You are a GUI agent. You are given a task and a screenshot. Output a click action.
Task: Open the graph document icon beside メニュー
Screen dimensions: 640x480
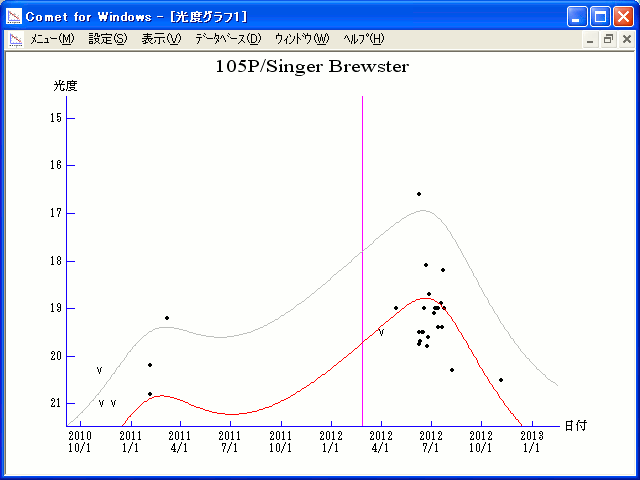(x=15, y=40)
